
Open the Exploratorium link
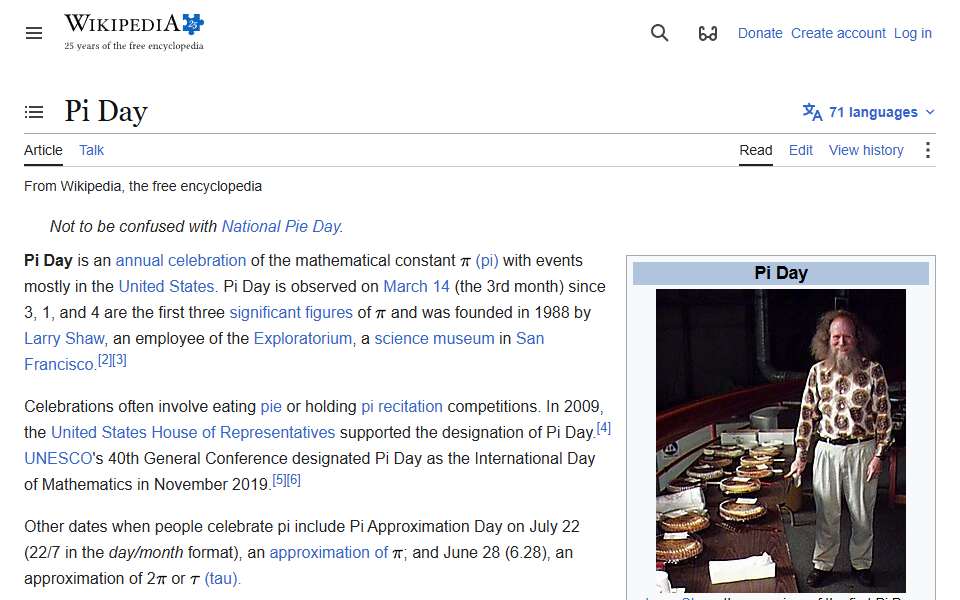point(302,339)
